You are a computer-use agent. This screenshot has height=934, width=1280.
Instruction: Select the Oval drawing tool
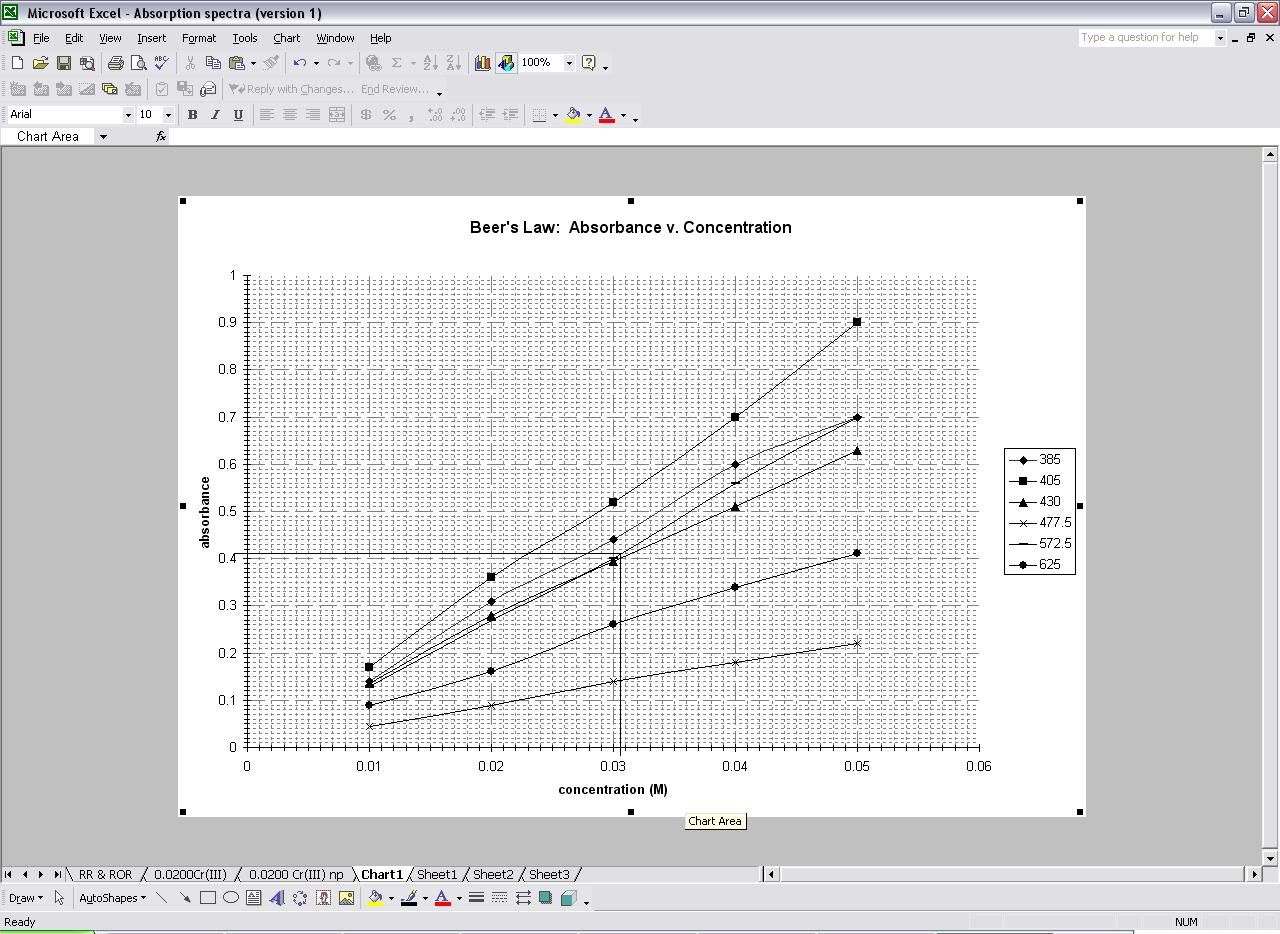[230, 898]
